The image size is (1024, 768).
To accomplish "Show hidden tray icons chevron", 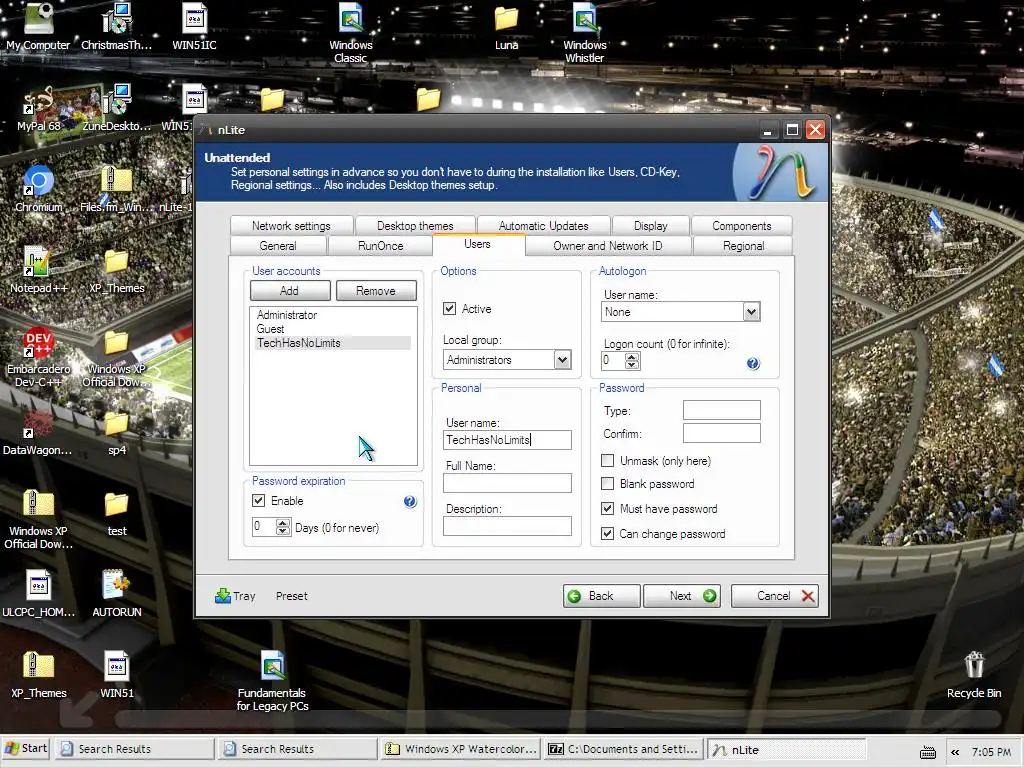I will click(x=955, y=752).
